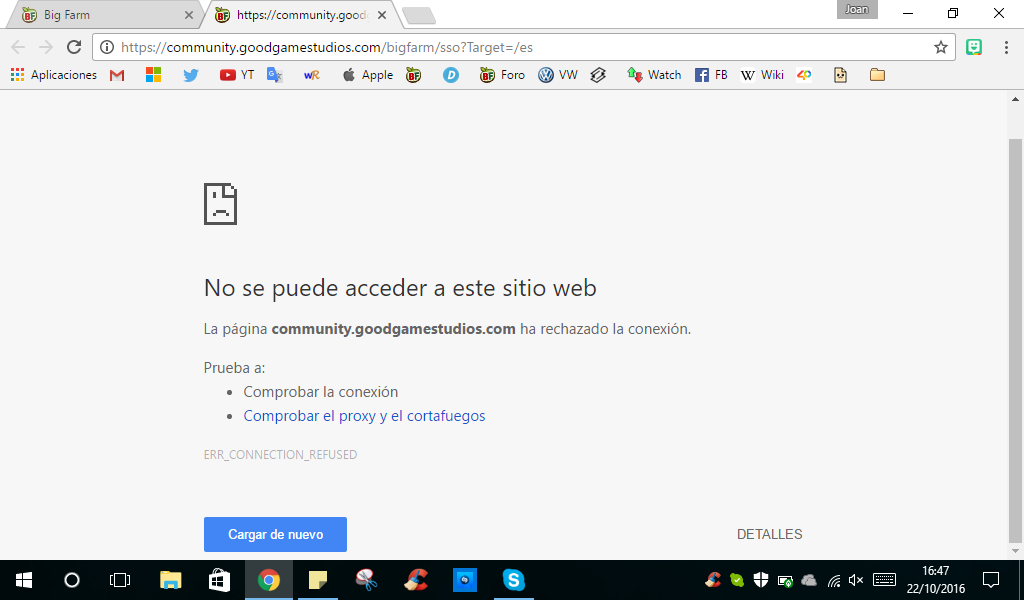1024x600 pixels.
Task: Open the colorful 40 bookmark icon
Action: (804, 75)
